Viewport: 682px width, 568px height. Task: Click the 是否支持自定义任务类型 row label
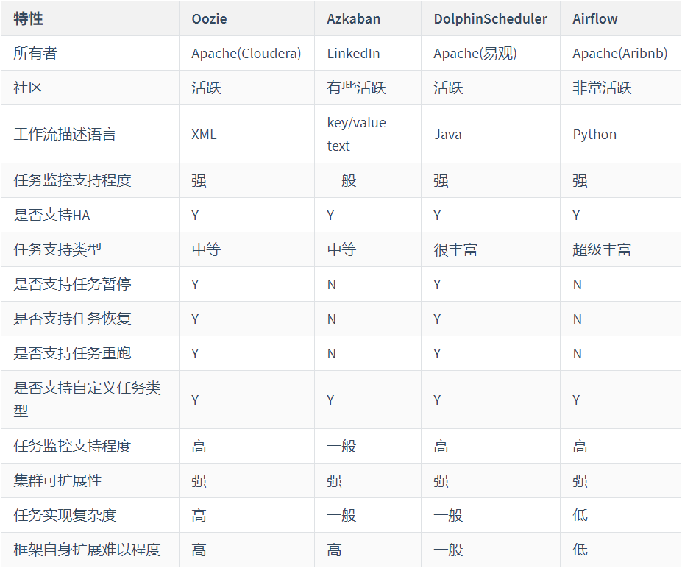(87, 399)
